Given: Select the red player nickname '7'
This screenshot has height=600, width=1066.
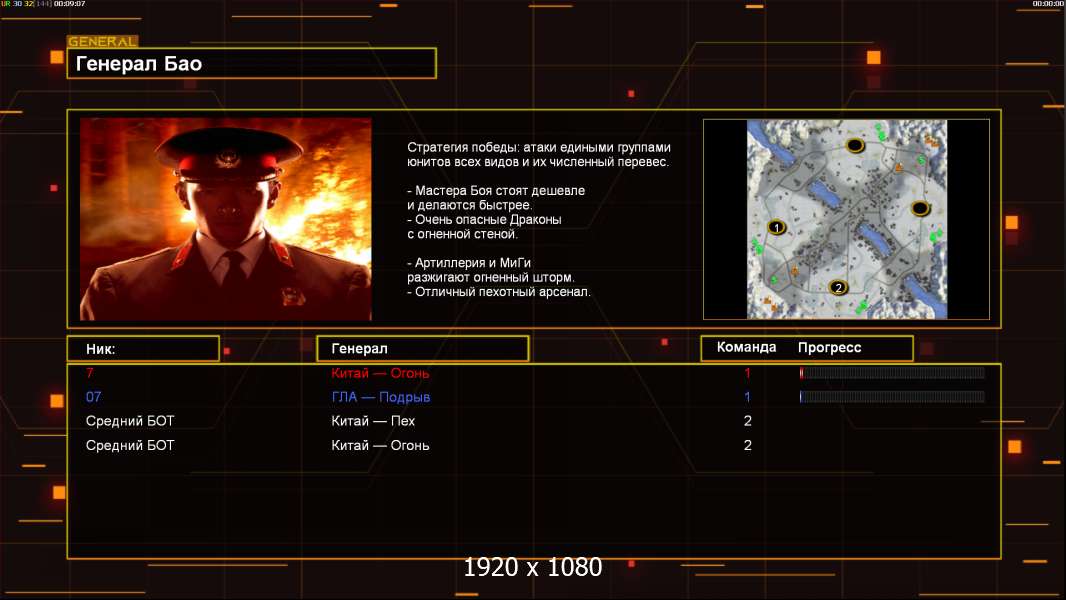Looking at the screenshot, I should [x=90, y=372].
